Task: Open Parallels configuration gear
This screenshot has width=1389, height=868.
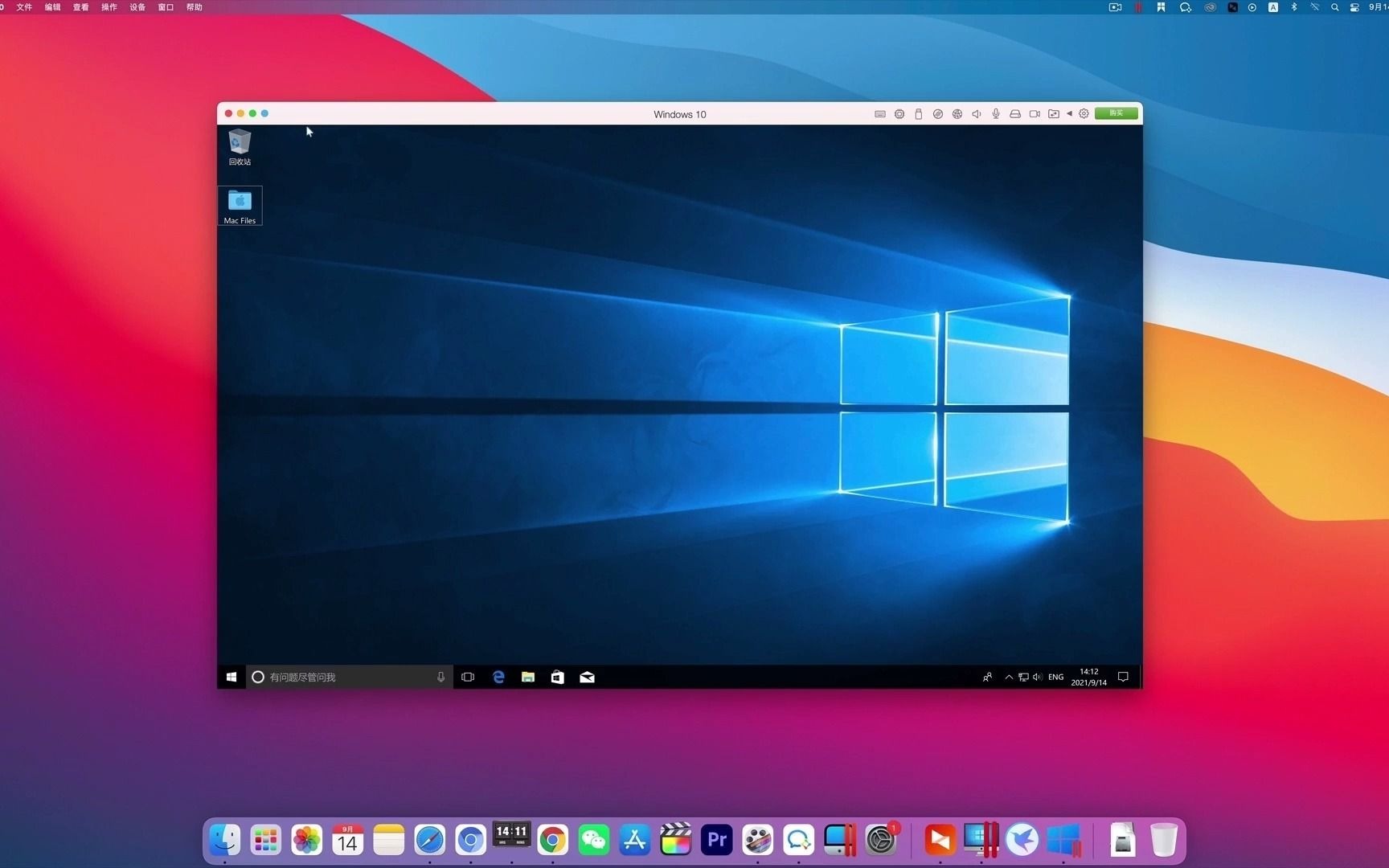Action: tap(1084, 114)
